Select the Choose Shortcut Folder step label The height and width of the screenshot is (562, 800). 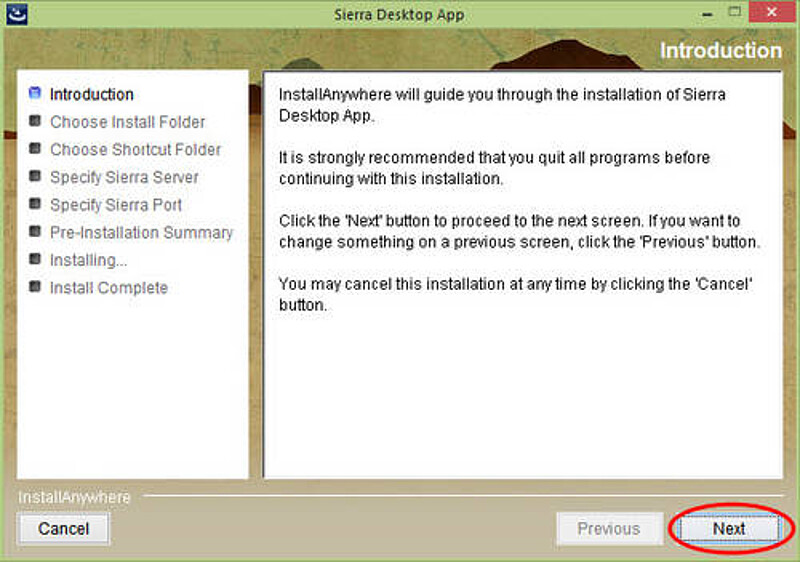click(135, 149)
